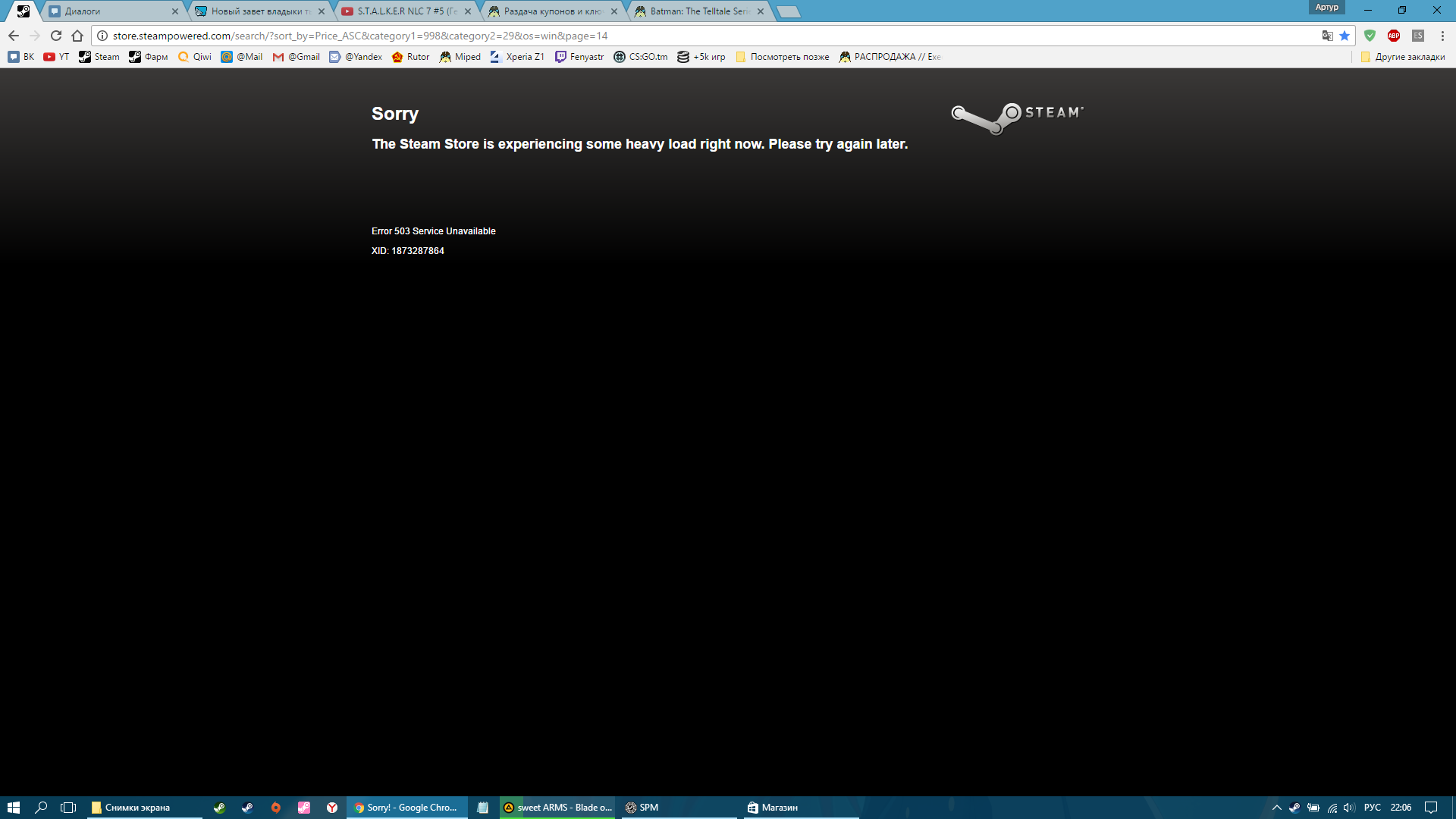Click the Steam logo on the error page
This screenshot has width=1456, height=819.
(x=1018, y=118)
